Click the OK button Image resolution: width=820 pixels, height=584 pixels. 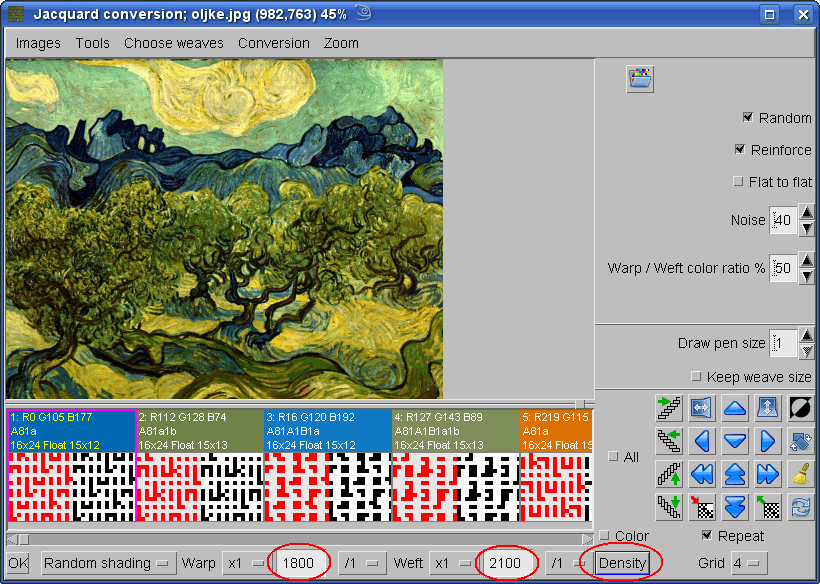click(x=18, y=563)
